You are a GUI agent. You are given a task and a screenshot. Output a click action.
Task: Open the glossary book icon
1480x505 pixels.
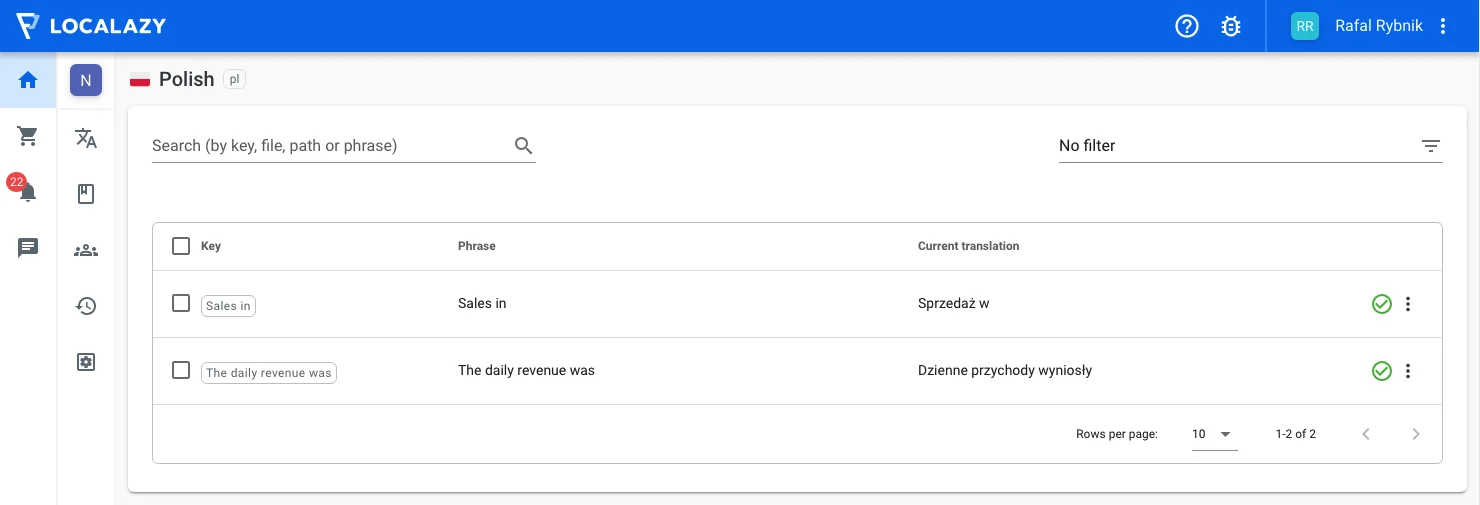pyautogui.click(x=86, y=194)
